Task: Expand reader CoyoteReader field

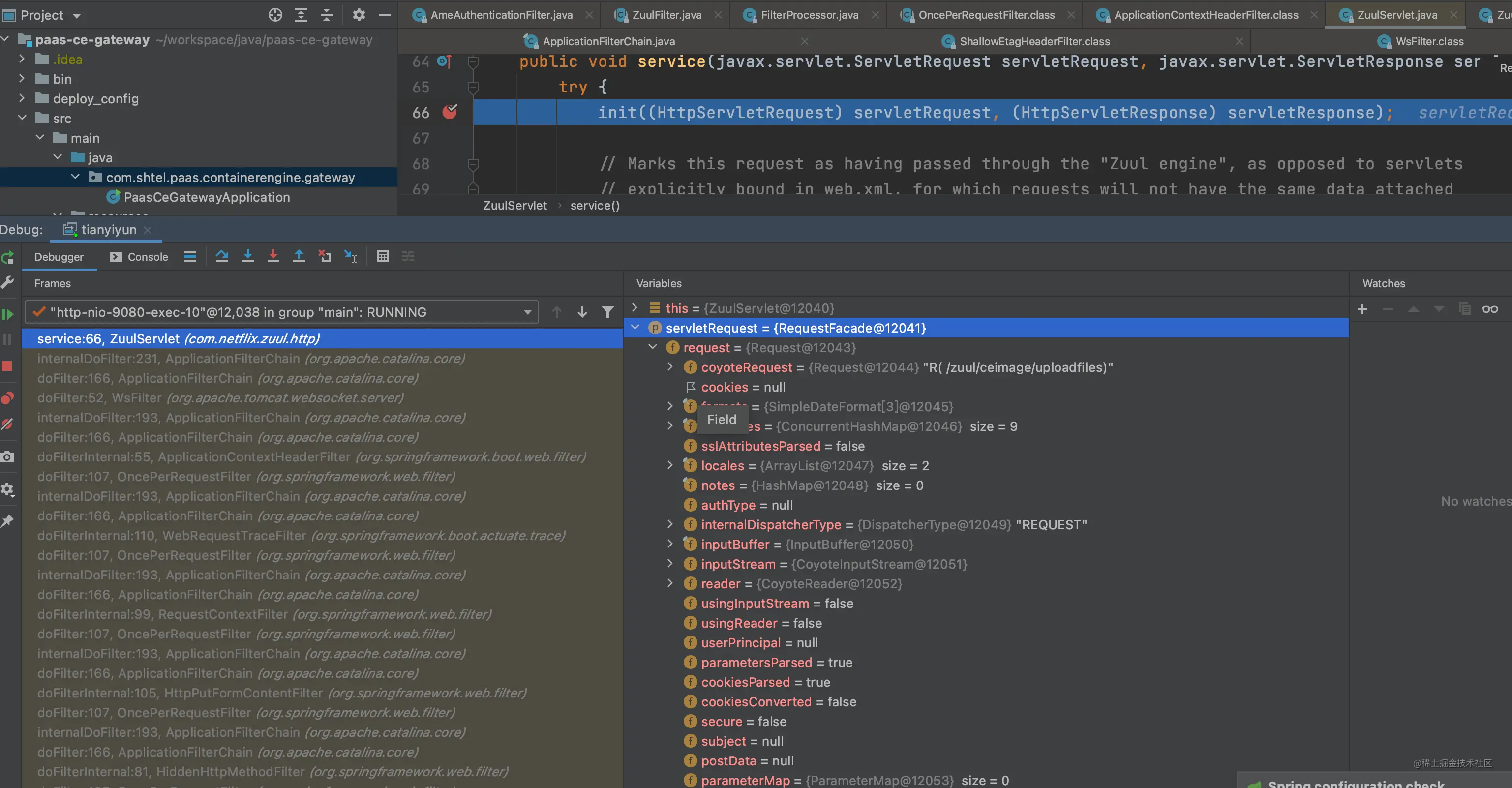Action: tap(670, 583)
